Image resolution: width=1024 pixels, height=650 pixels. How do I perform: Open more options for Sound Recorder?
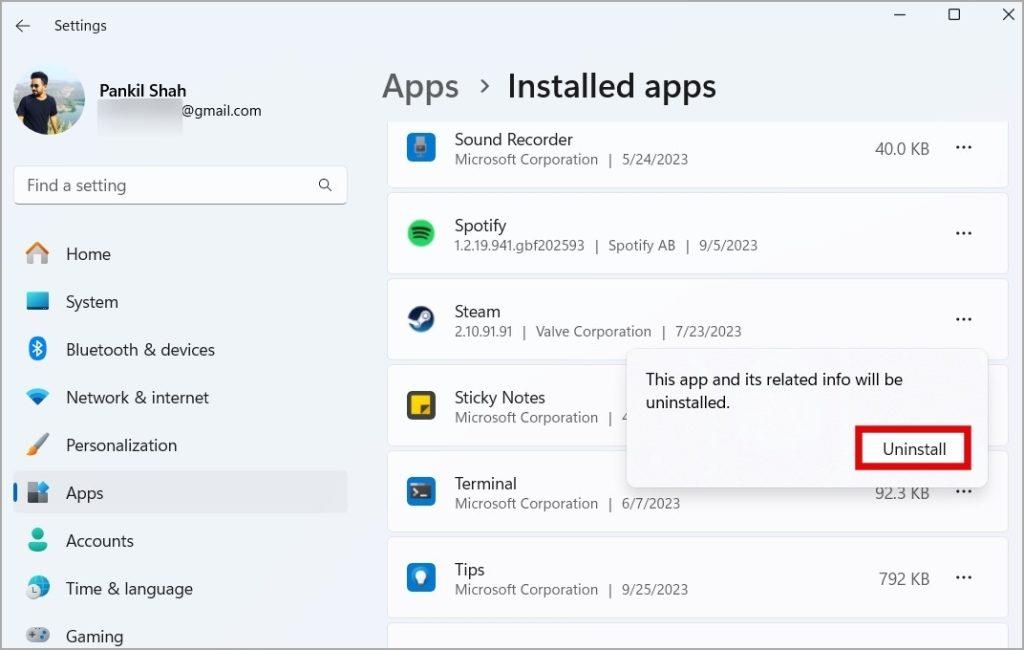pyautogui.click(x=963, y=148)
